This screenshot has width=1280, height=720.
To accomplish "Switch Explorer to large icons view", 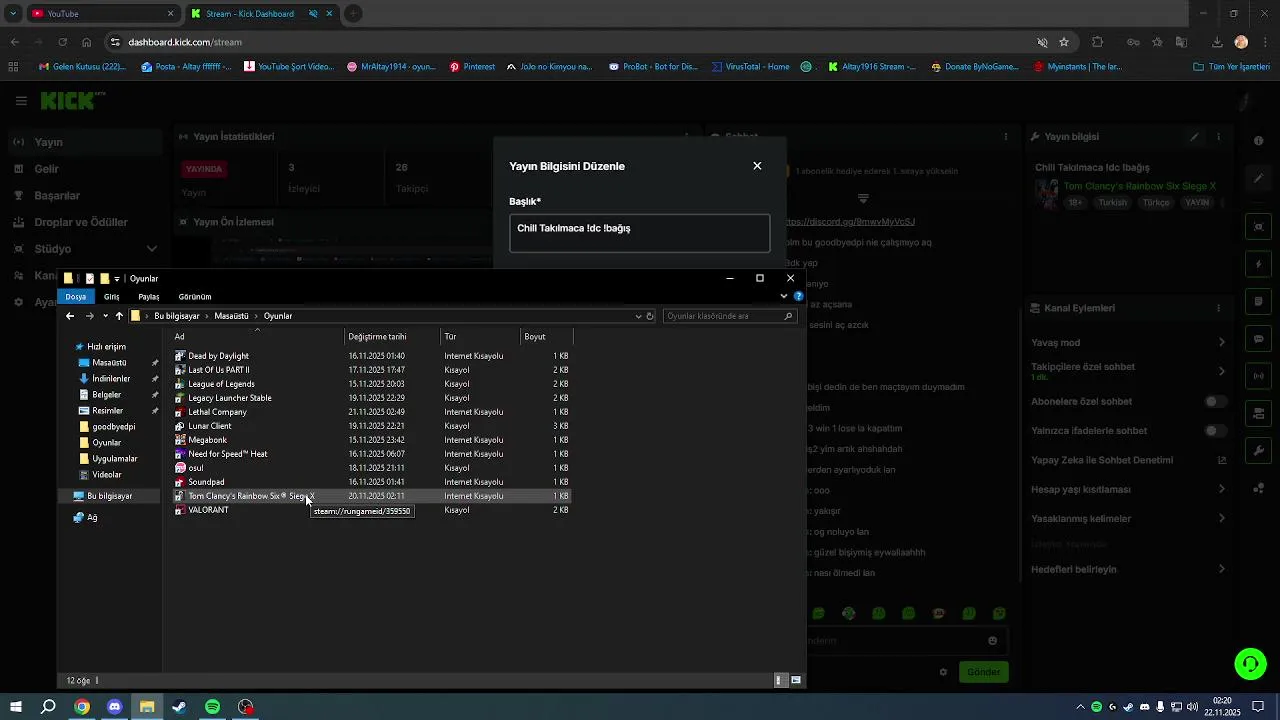I will coord(796,680).
